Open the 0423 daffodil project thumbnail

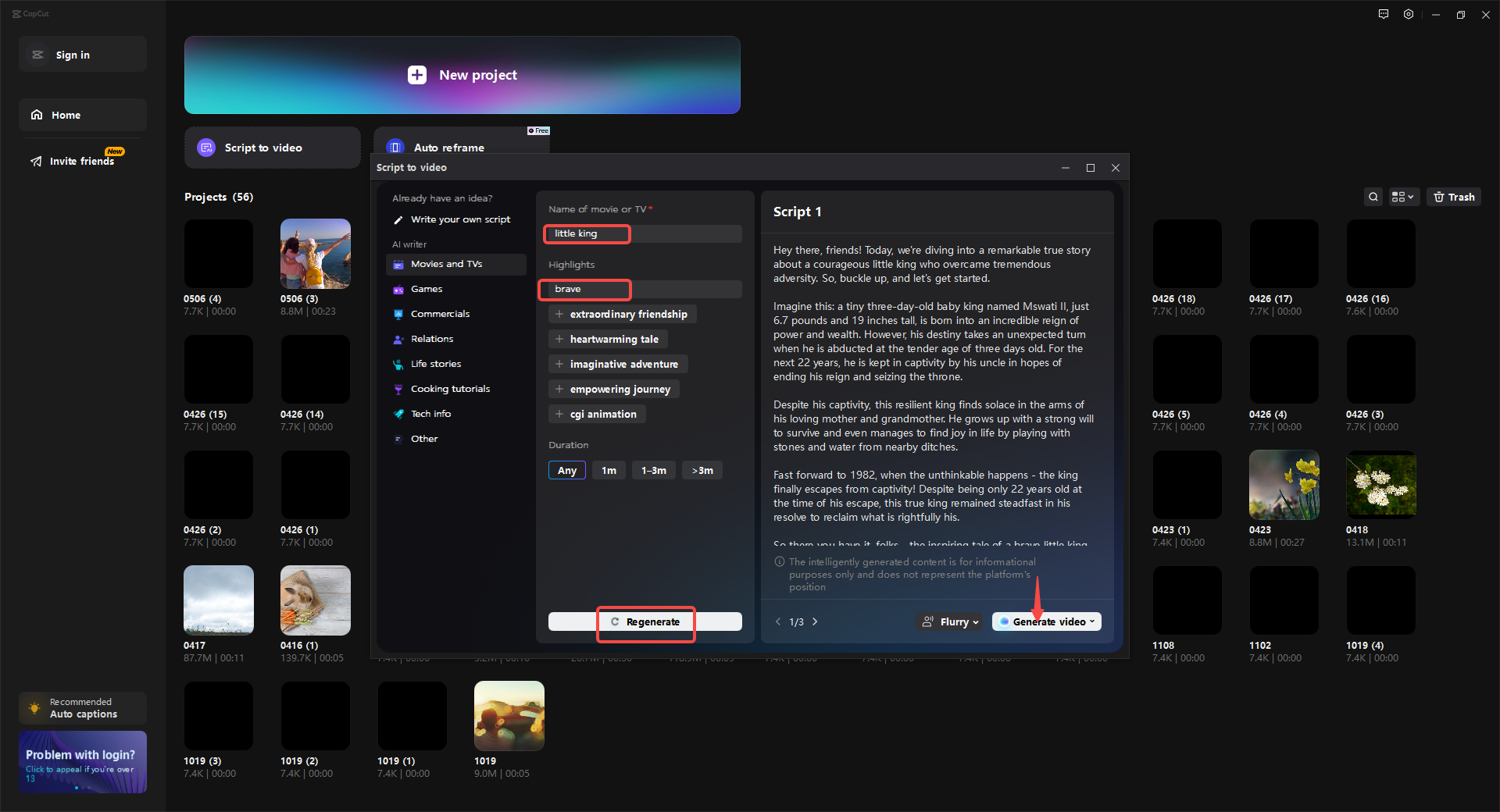click(1284, 485)
